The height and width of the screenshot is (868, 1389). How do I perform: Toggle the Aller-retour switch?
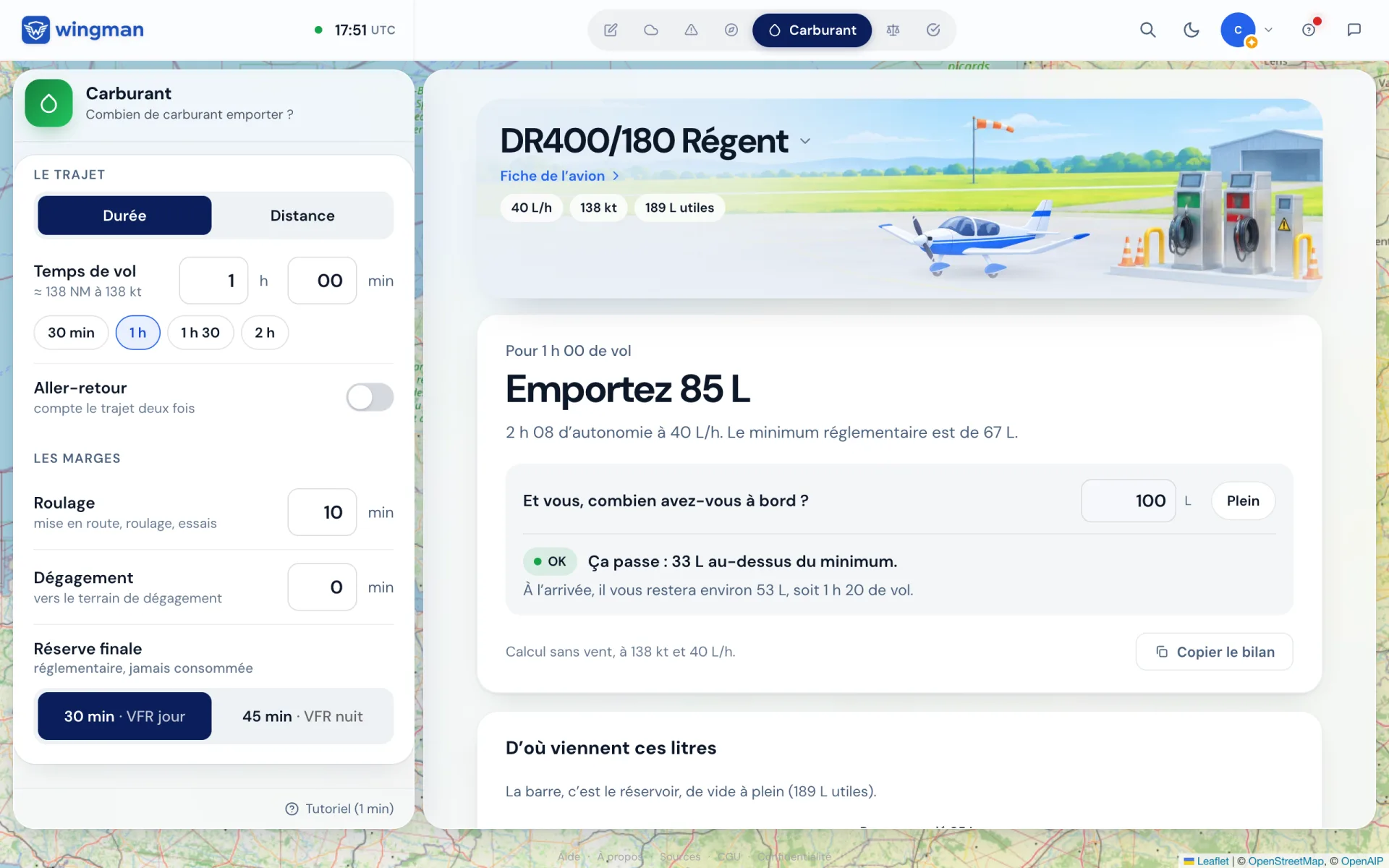[370, 397]
